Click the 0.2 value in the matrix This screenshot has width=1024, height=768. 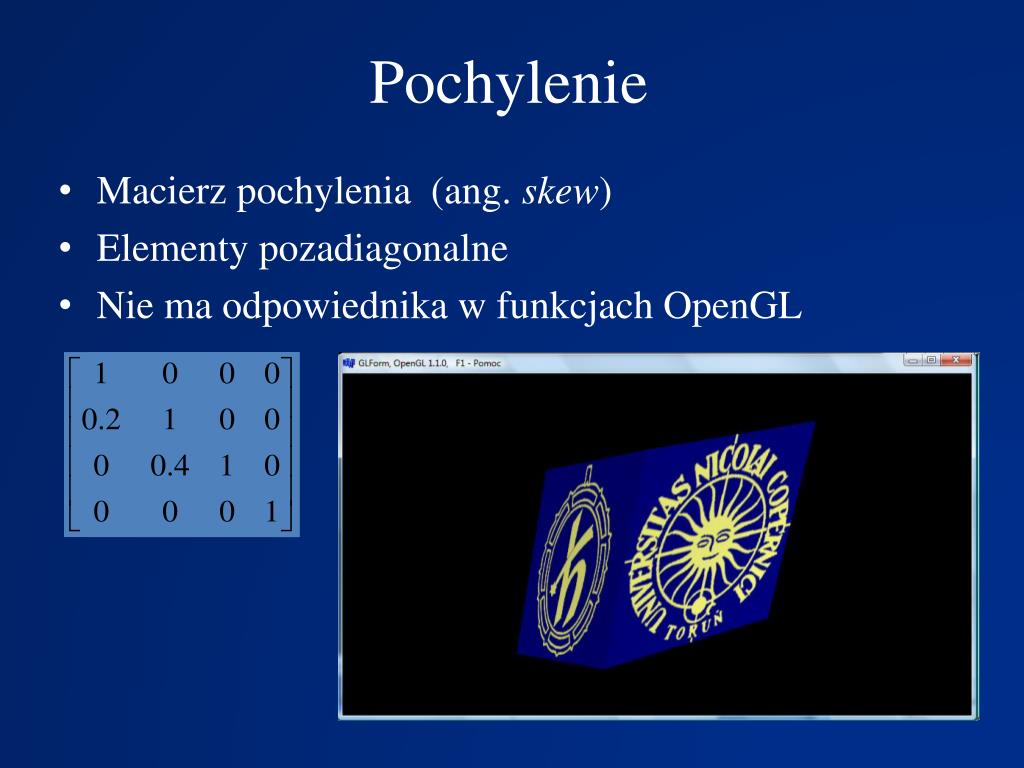pos(101,419)
